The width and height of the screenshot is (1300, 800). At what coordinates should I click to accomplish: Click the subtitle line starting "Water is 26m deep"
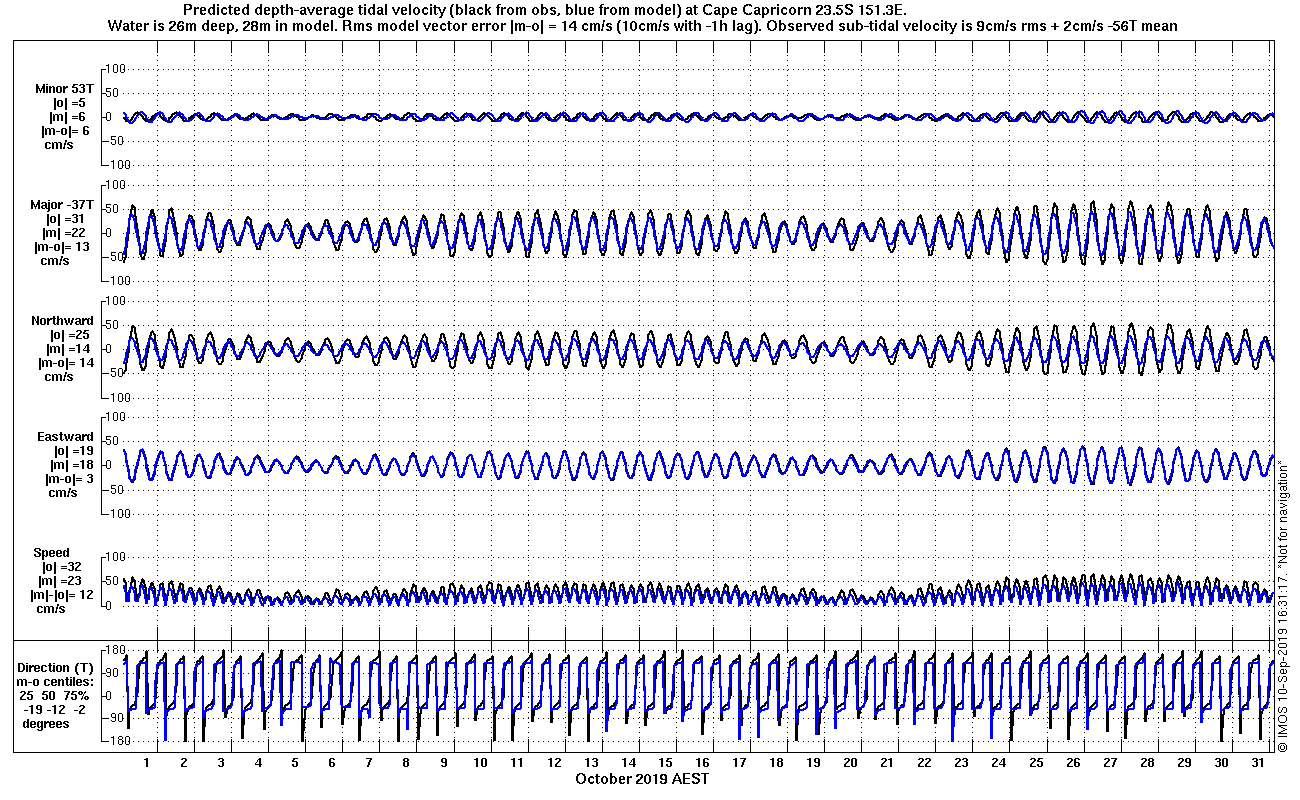641,25
